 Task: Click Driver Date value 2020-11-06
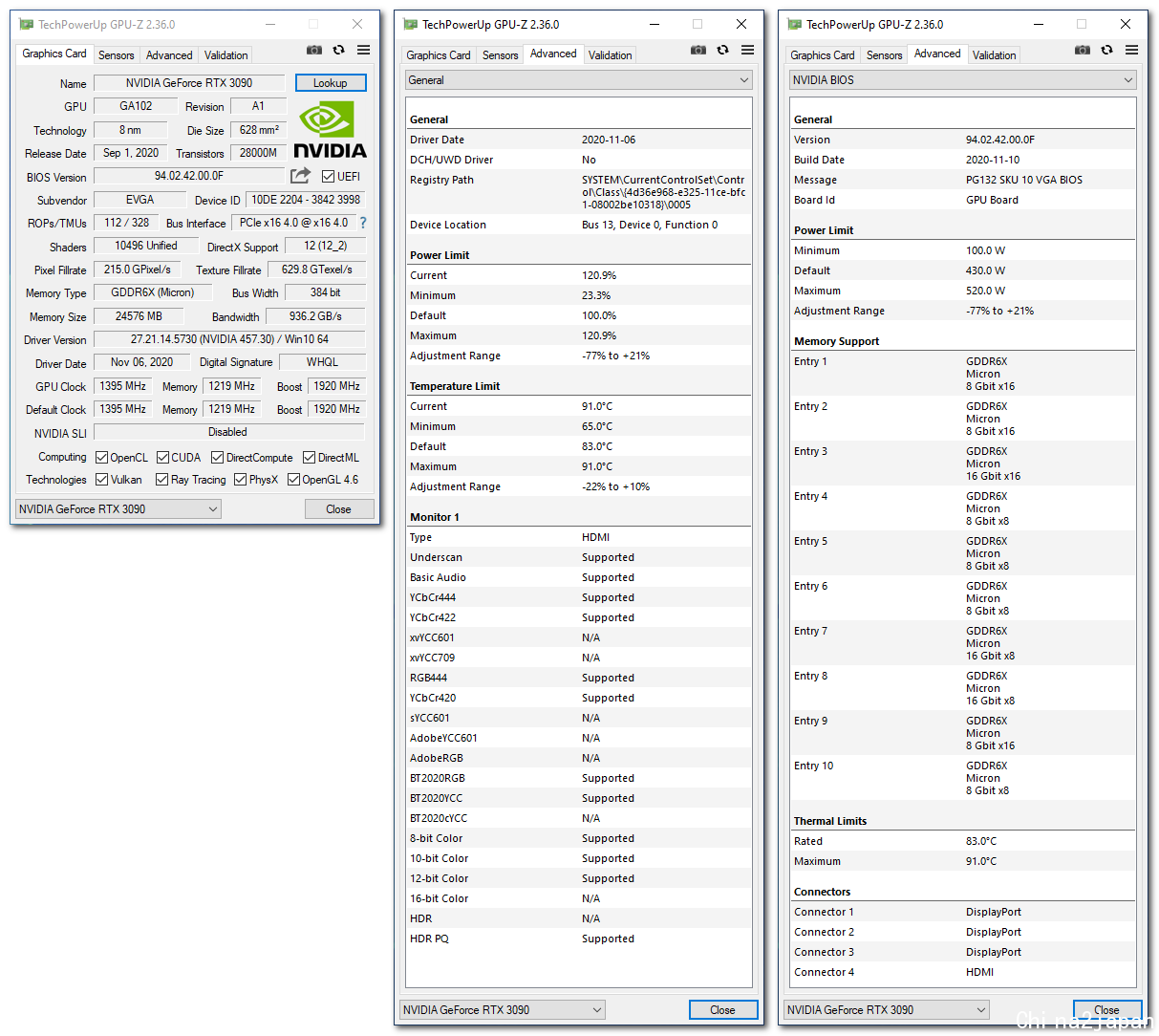[x=609, y=140]
